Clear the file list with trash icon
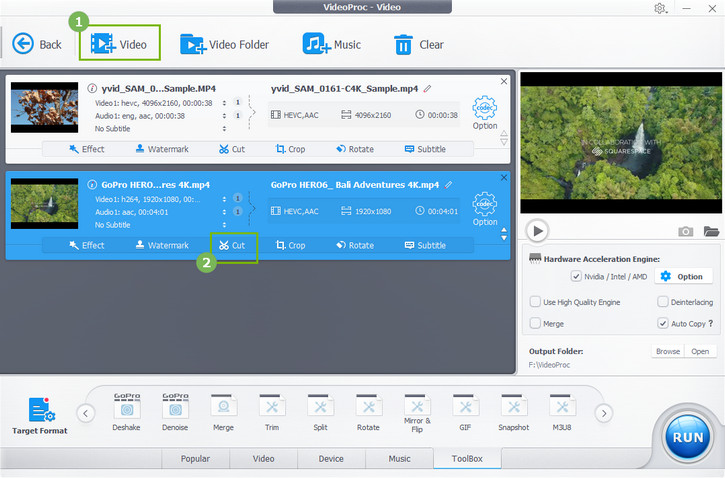The image size is (725, 478). coord(418,44)
